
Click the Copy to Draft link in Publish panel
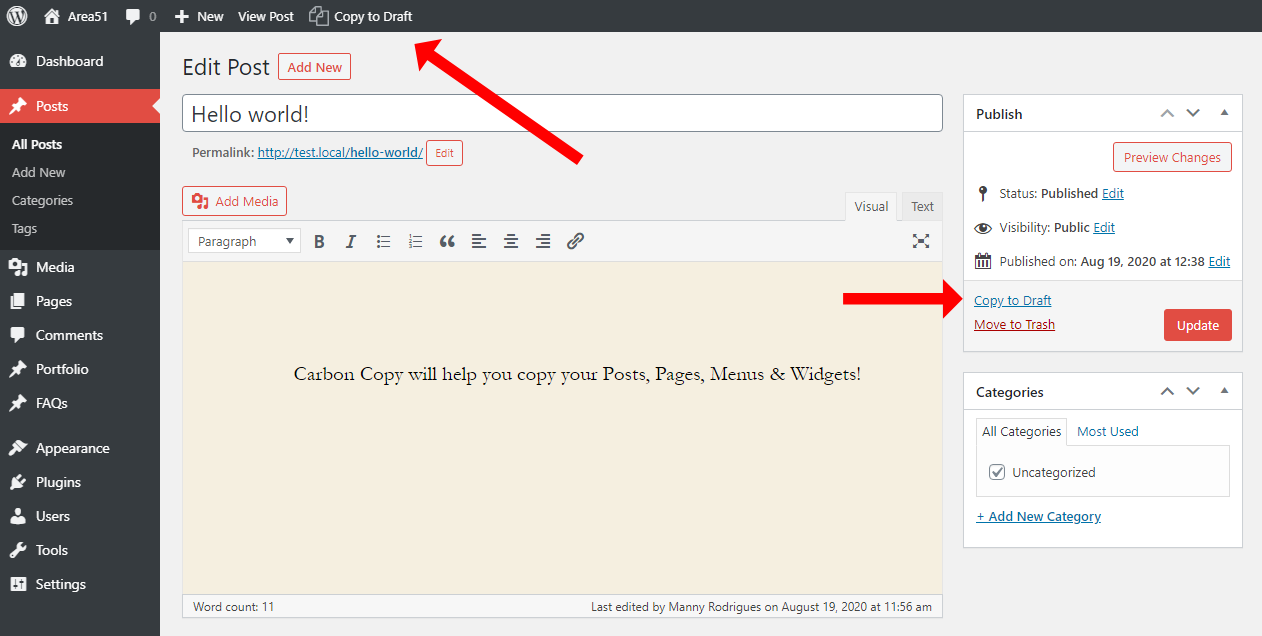[1013, 300]
